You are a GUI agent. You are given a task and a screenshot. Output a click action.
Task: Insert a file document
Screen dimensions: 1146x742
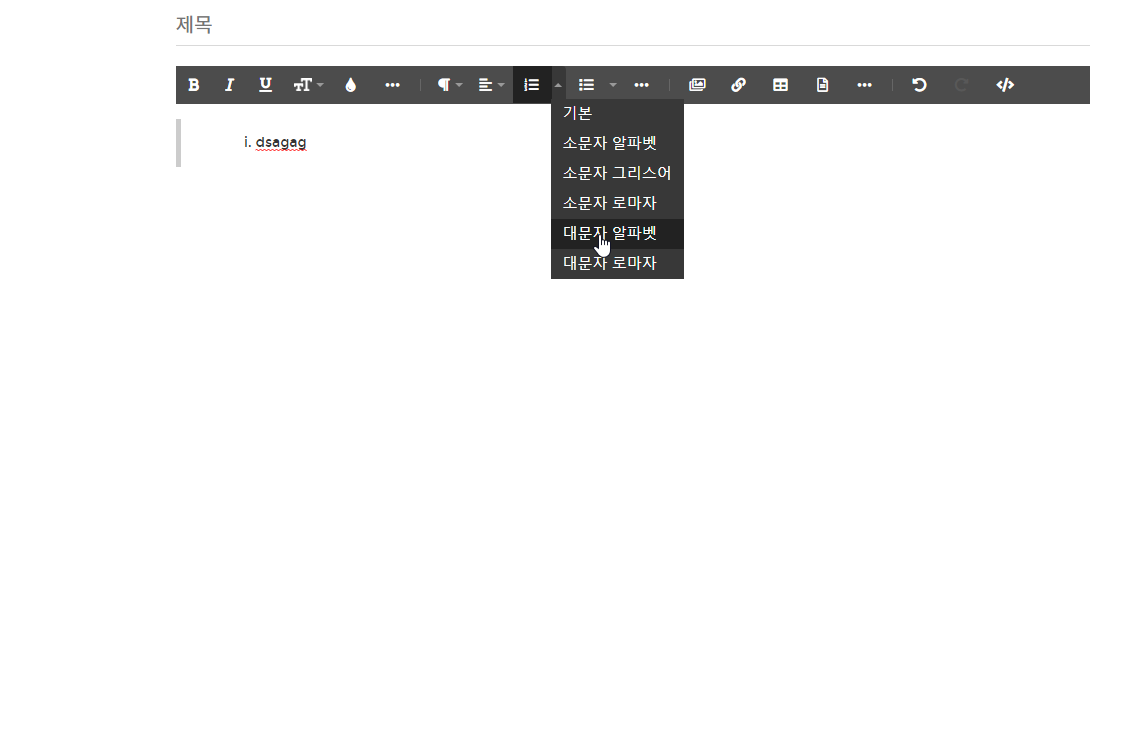(x=822, y=85)
